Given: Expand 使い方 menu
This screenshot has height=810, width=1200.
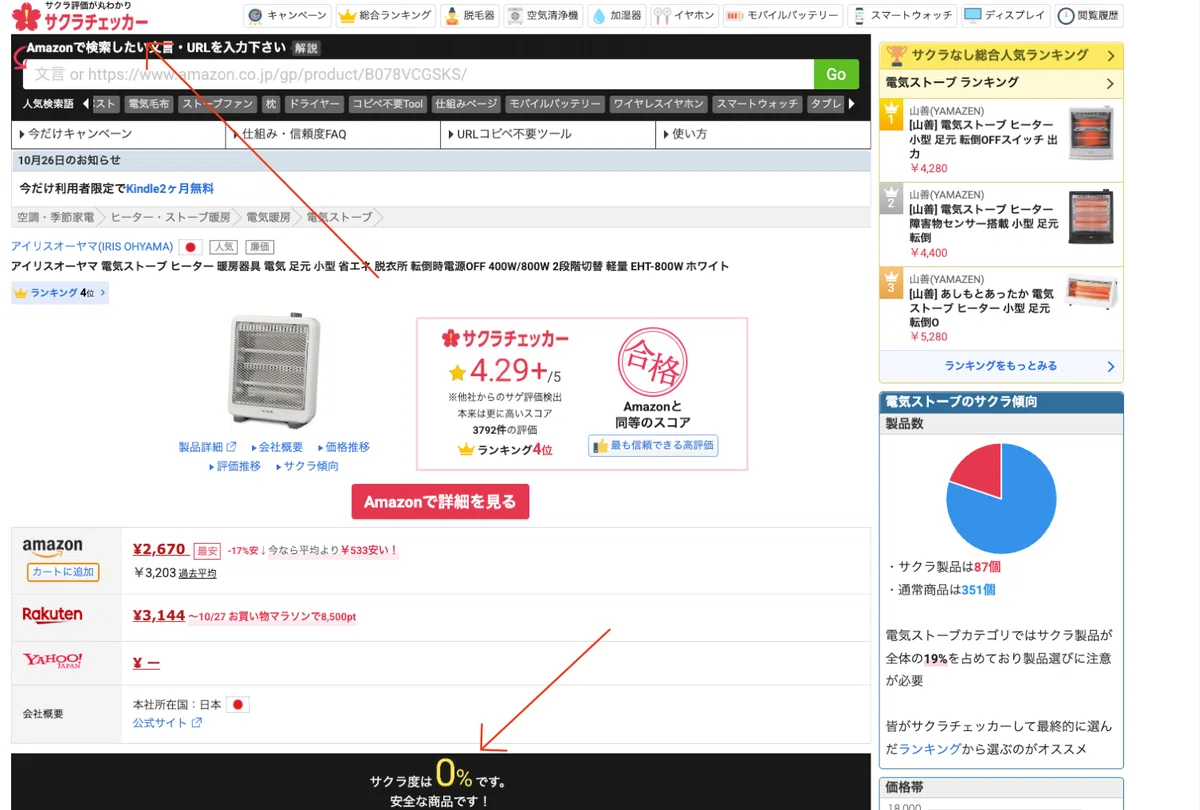Looking at the screenshot, I should [x=763, y=134].
